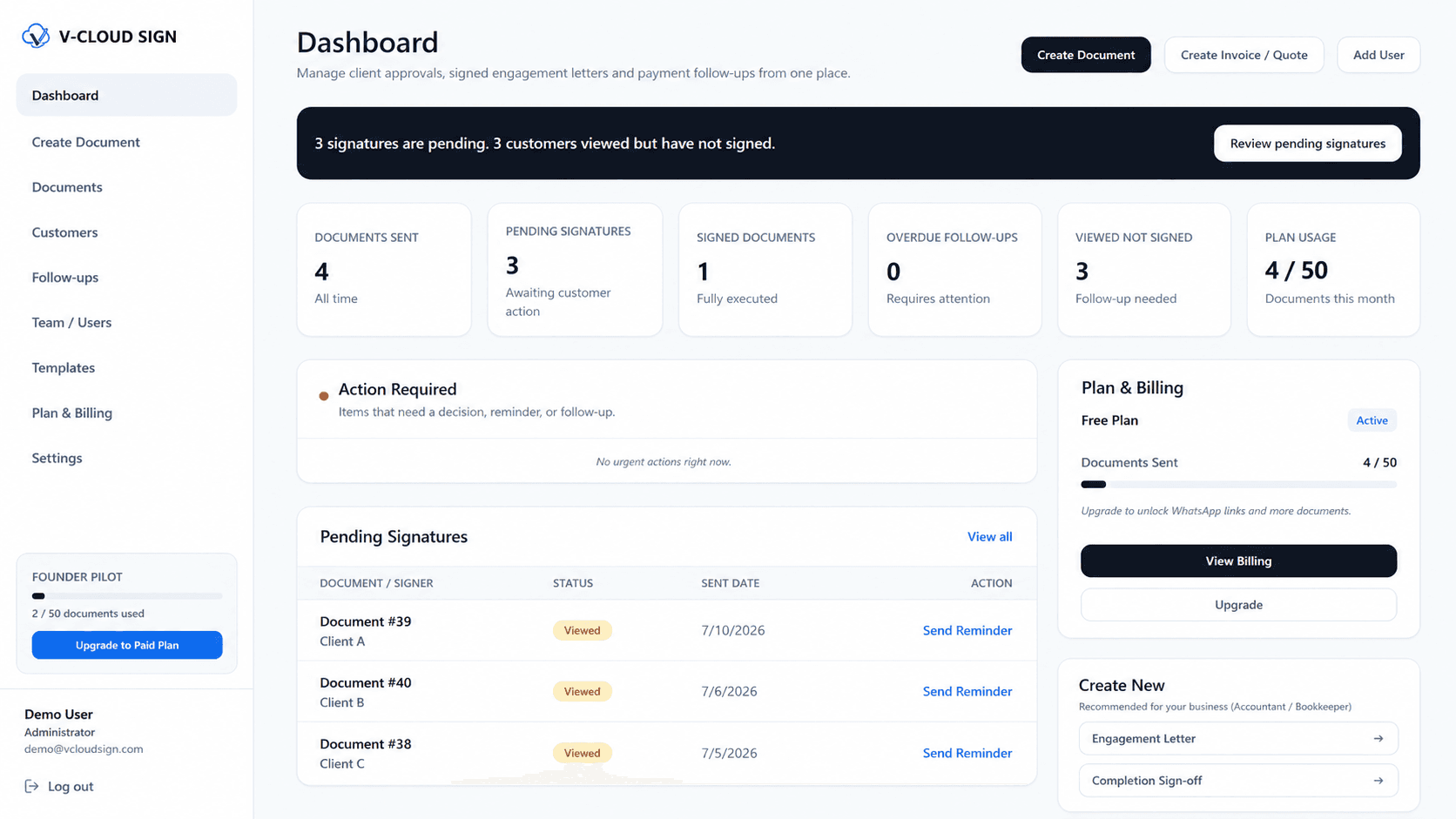Click Client B signer name
The image size is (1456, 819).
coord(342,702)
